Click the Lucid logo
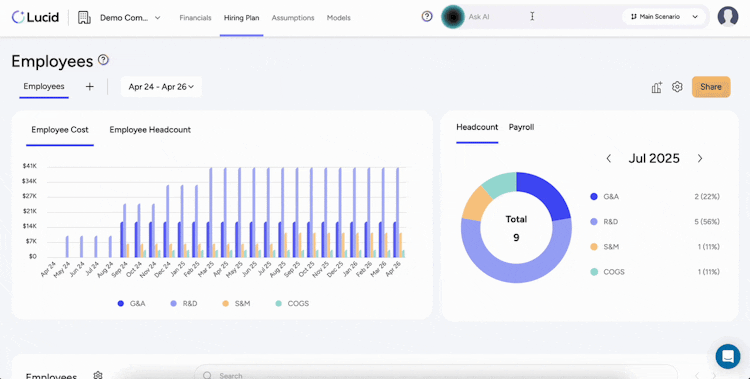Screen dimensions: 750x379 pyautogui.click(x=35, y=17)
